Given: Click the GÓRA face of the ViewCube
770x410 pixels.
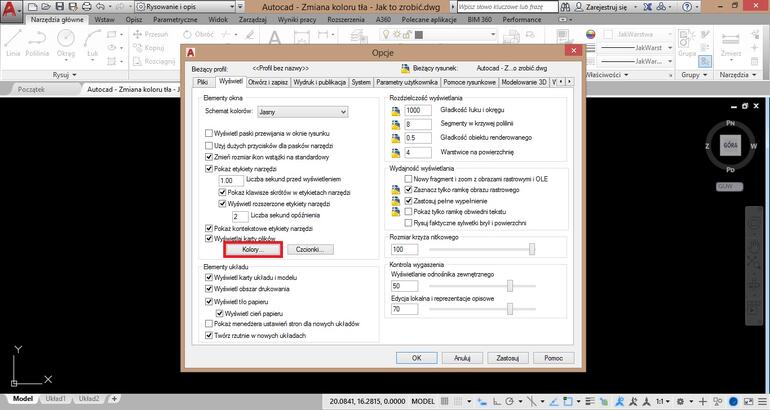Looking at the screenshot, I should (x=730, y=145).
